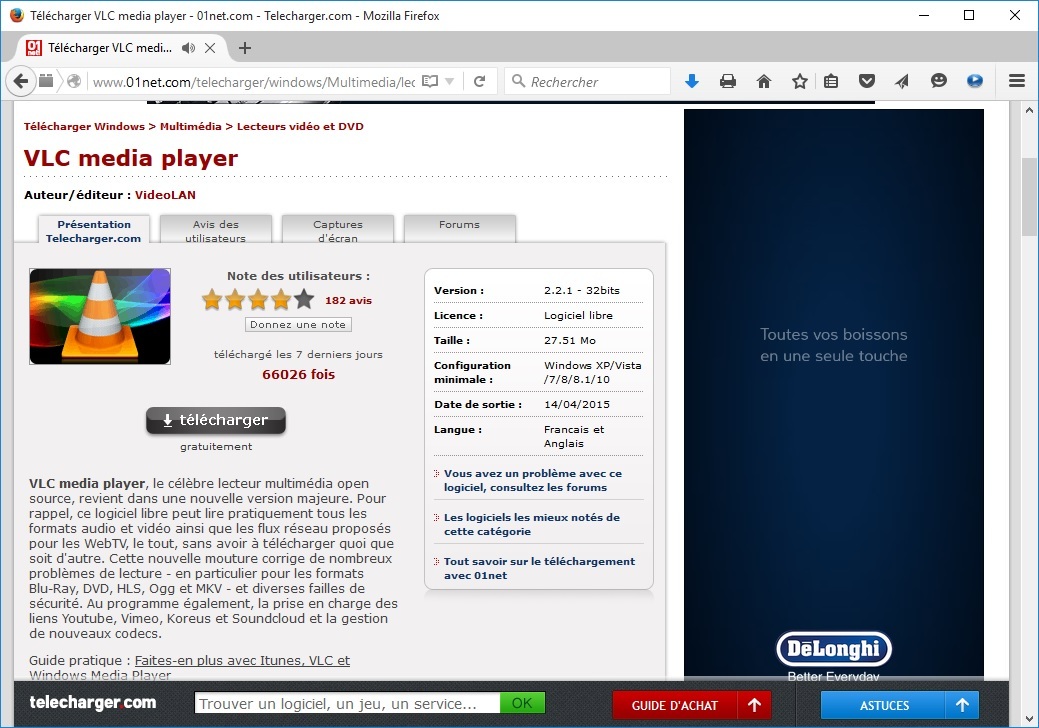Bookmark this page with the star

pos(800,81)
